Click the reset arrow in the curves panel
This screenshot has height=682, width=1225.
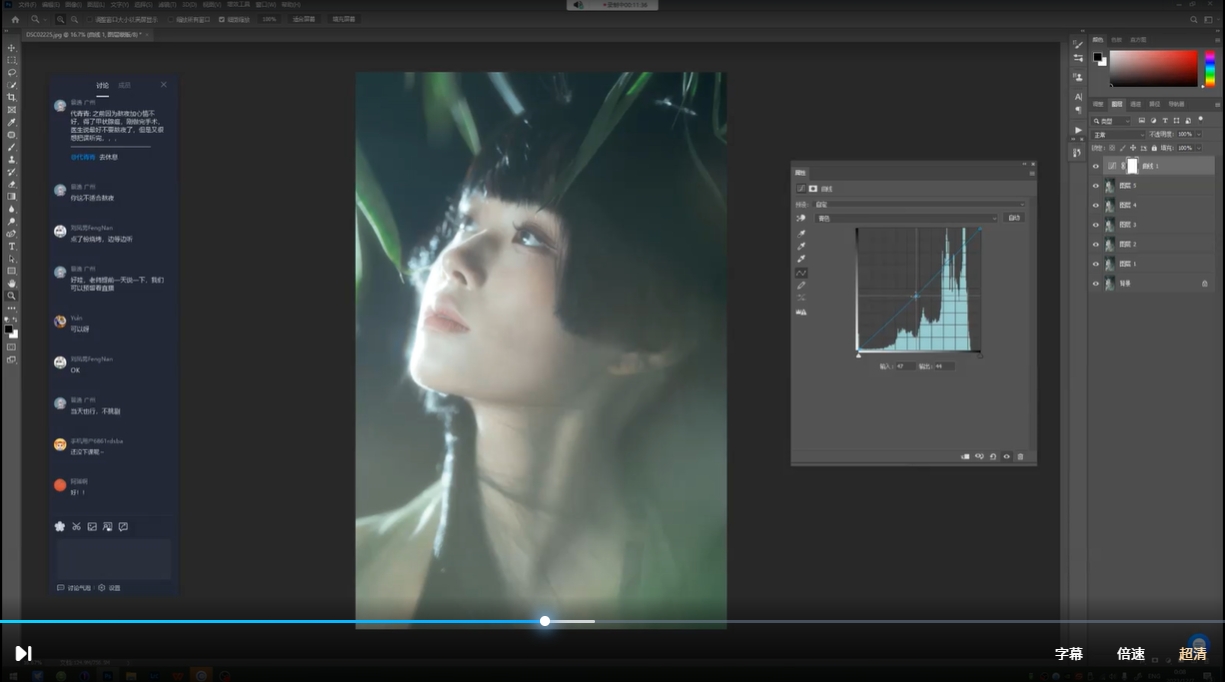point(993,456)
